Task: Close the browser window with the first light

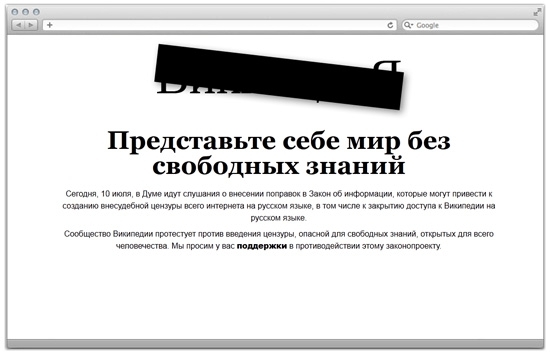Action: point(15,12)
